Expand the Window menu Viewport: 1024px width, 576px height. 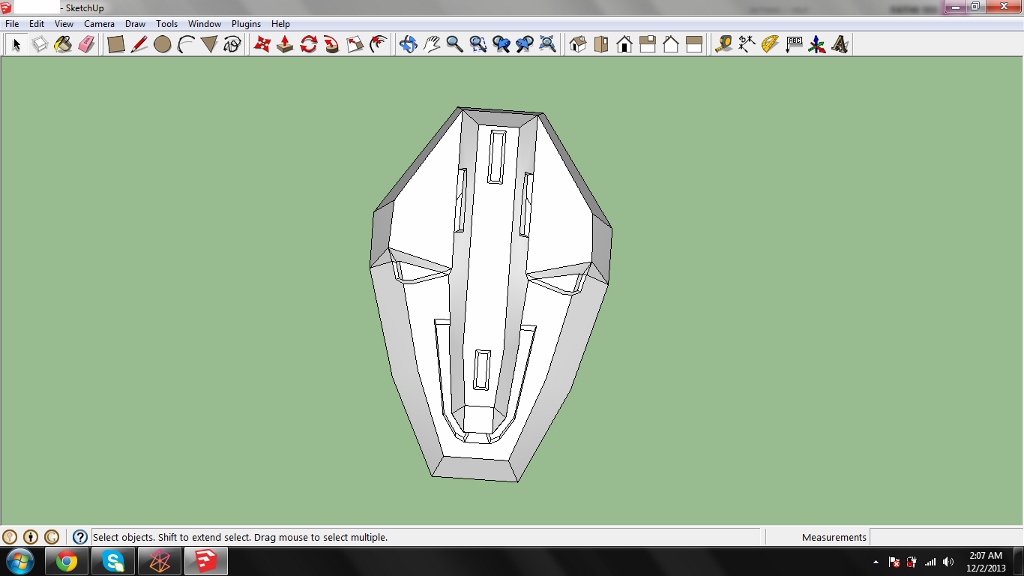point(205,24)
